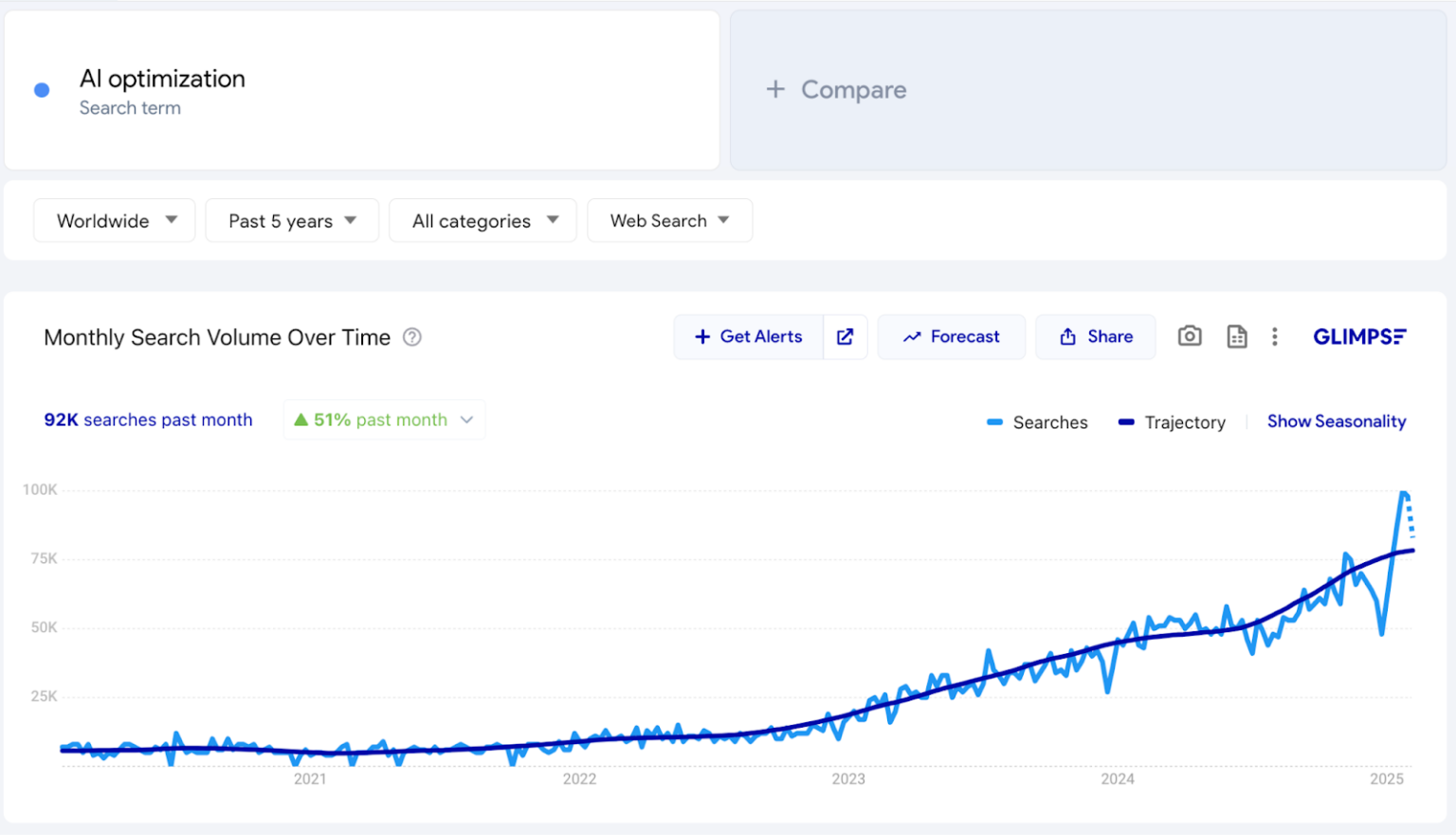This screenshot has width=1456, height=835.
Task: Enable Show Seasonality
Action: coord(1337,421)
